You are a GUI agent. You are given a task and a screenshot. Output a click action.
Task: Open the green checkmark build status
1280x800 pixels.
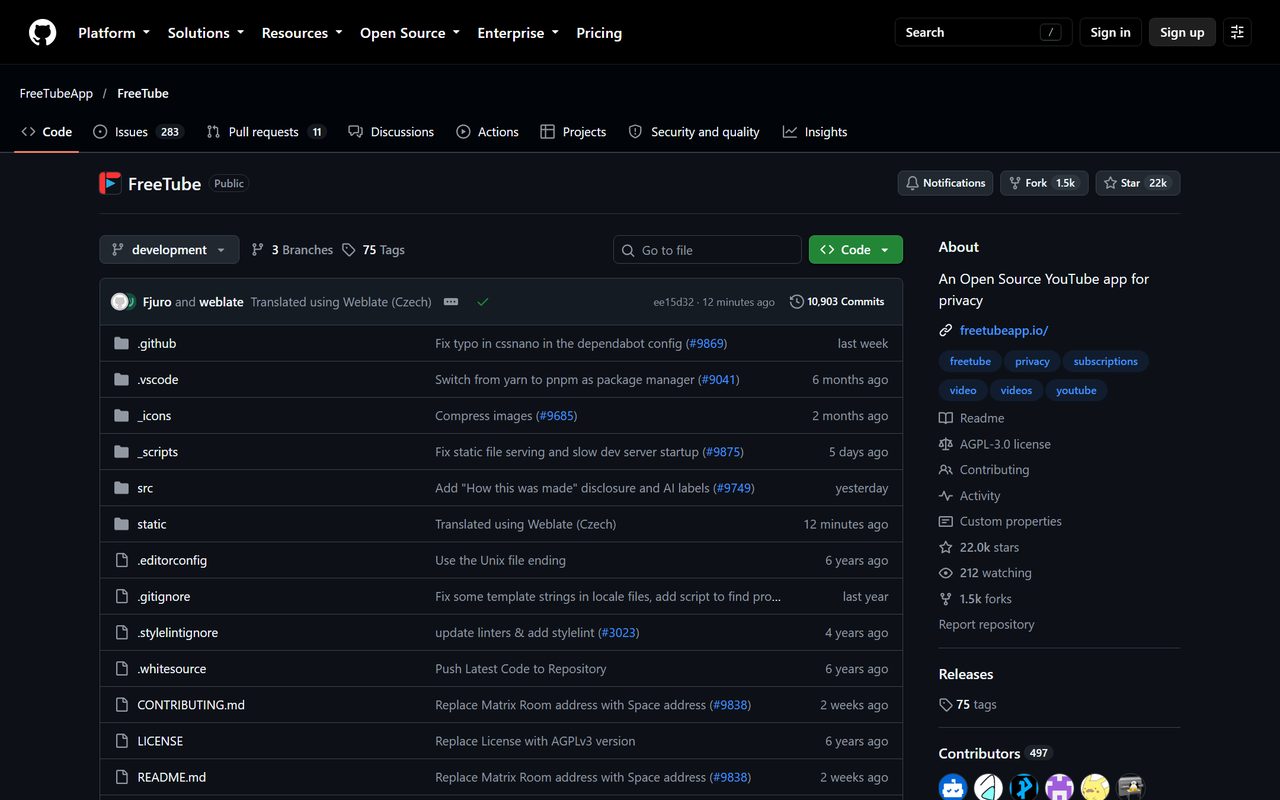tap(483, 302)
